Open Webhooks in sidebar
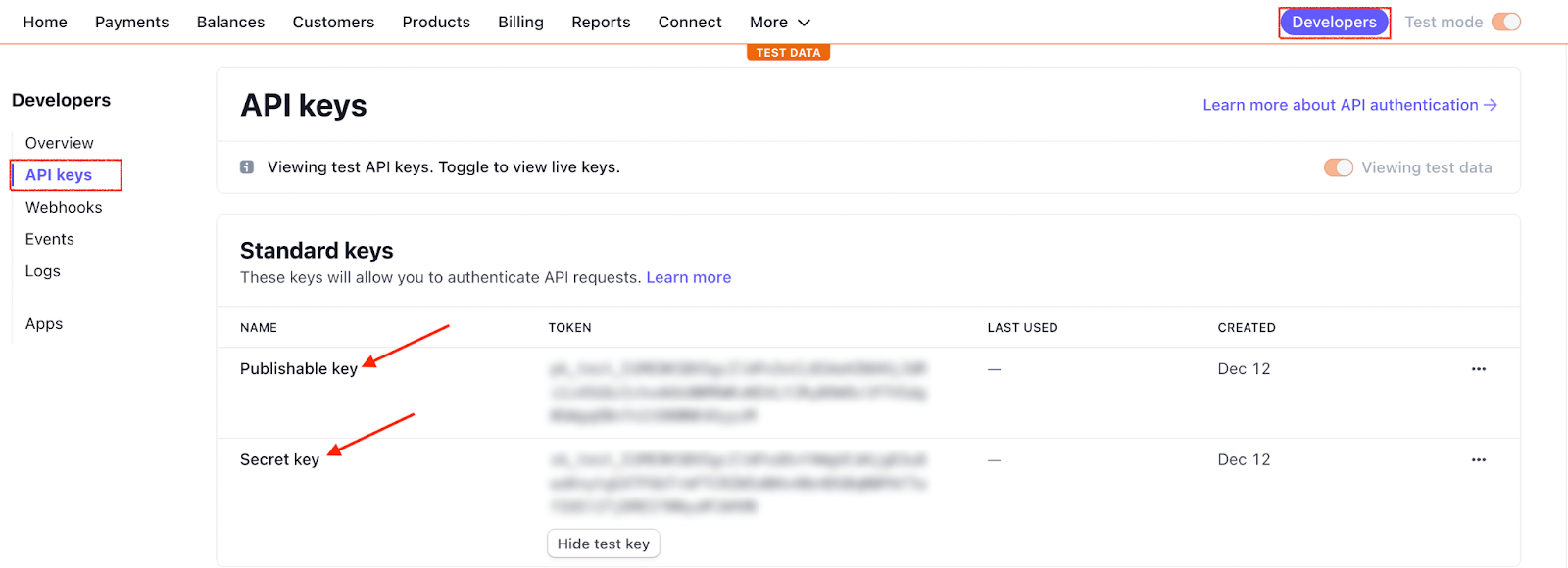The height and width of the screenshot is (568, 1568). (64, 207)
